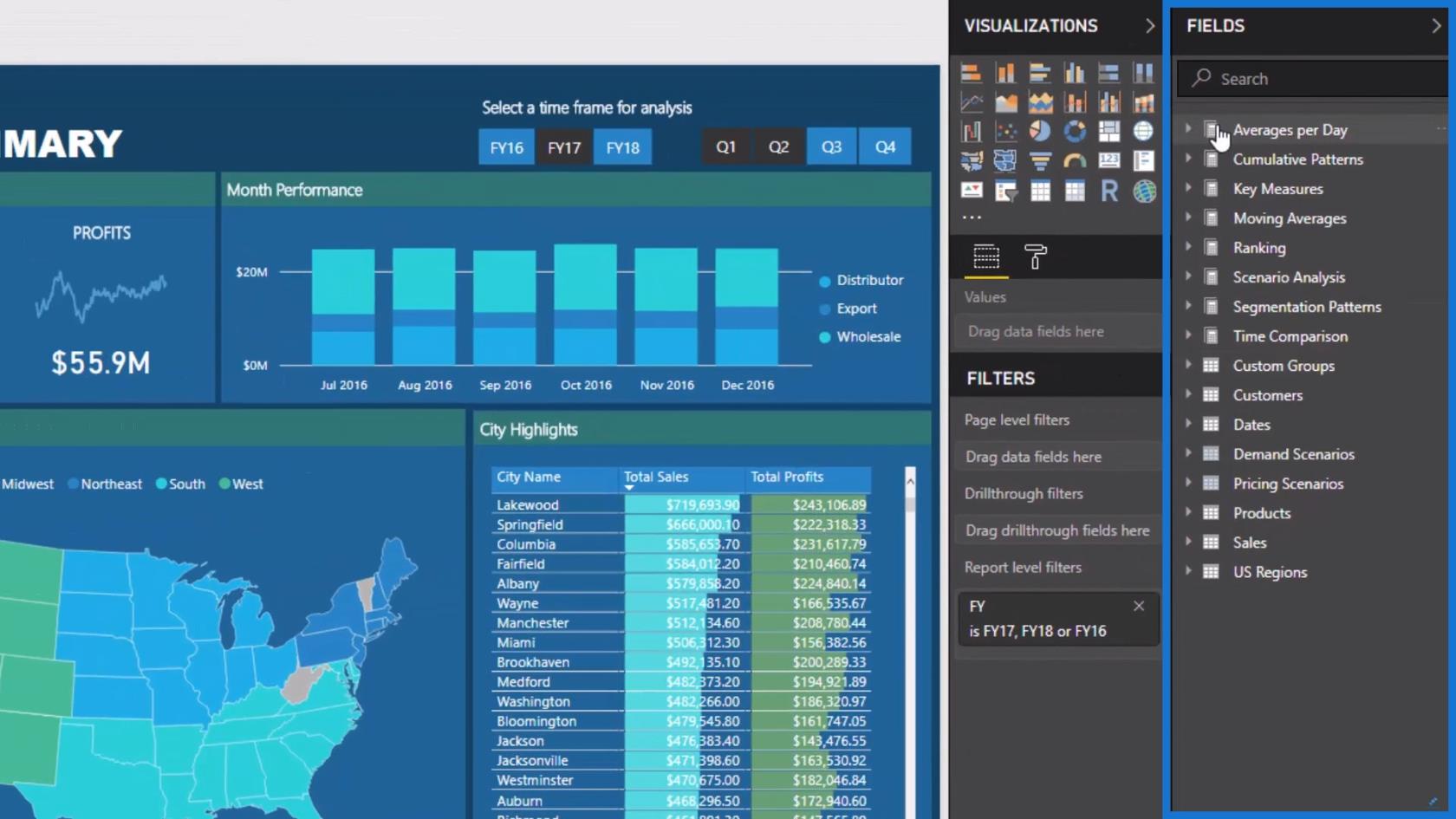The width and height of the screenshot is (1456, 819).
Task: Sort table by City Name column
Action: 529,477
